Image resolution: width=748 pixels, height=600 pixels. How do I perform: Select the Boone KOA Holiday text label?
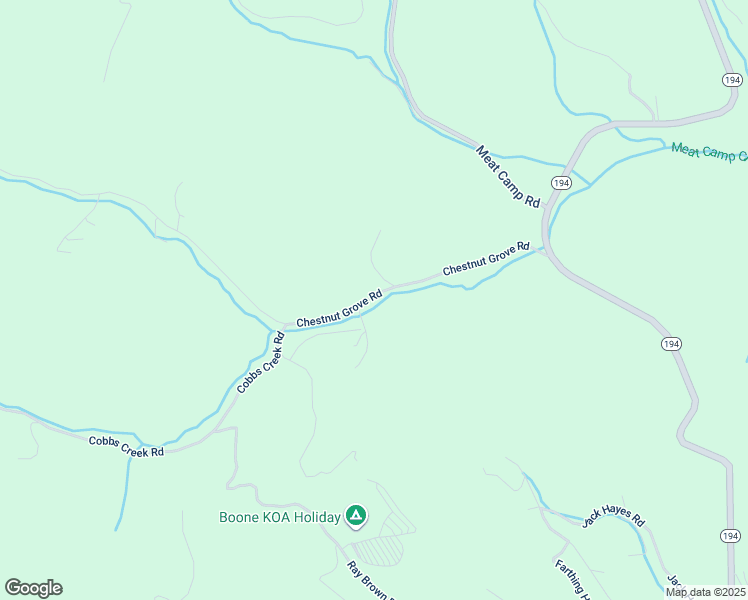coord(280,517)
